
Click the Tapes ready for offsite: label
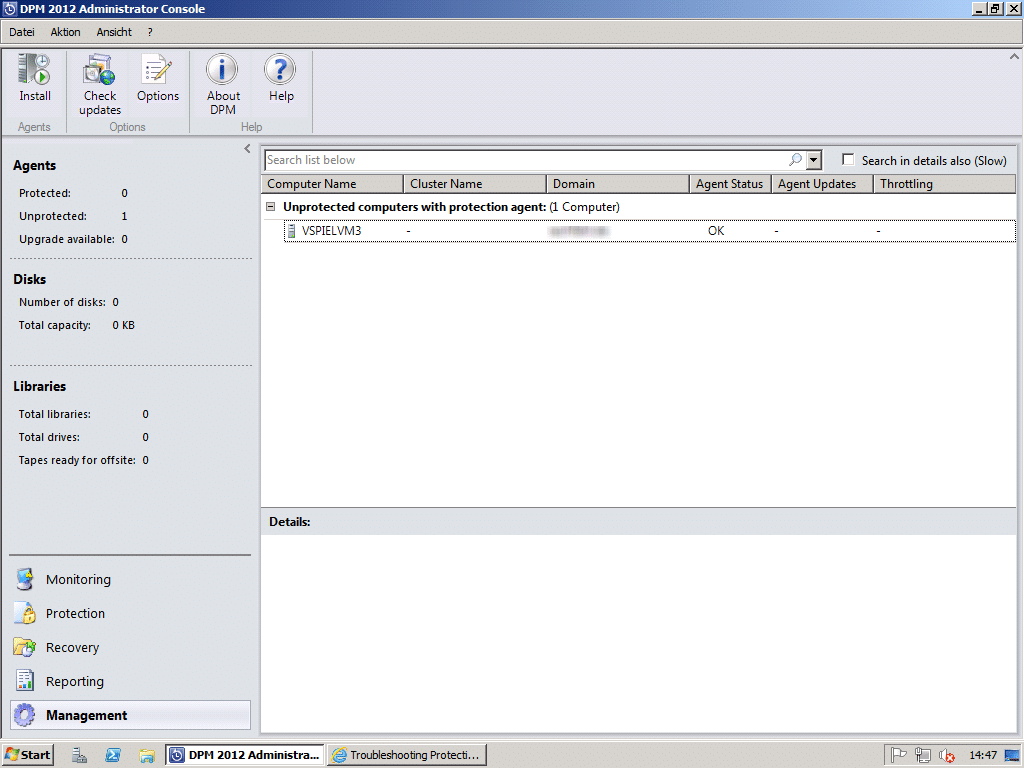tap(77, 460)
